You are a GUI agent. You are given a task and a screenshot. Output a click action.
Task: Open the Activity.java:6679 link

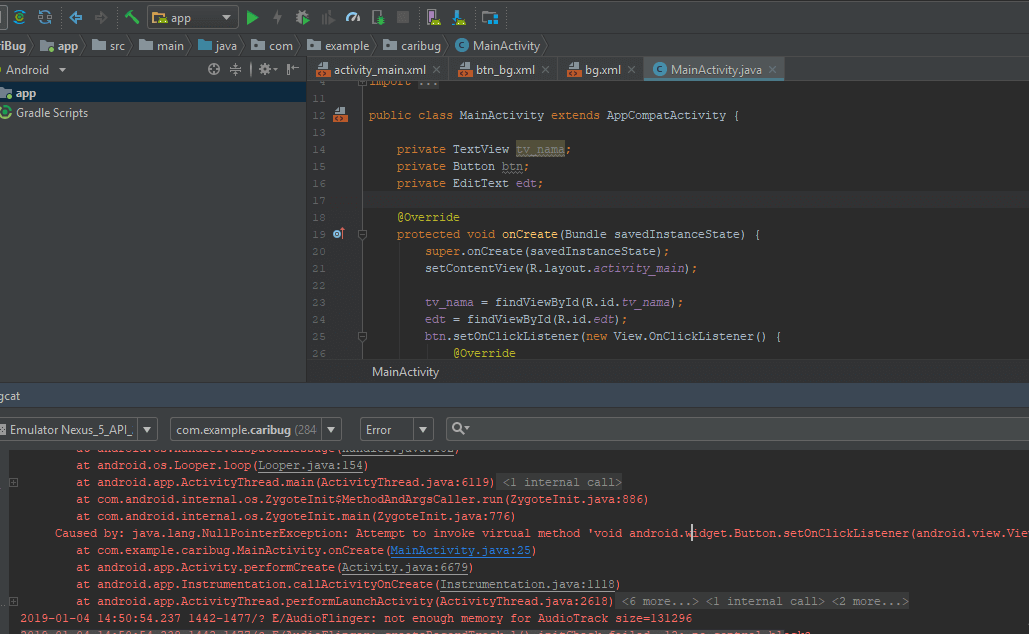(404, 567)
